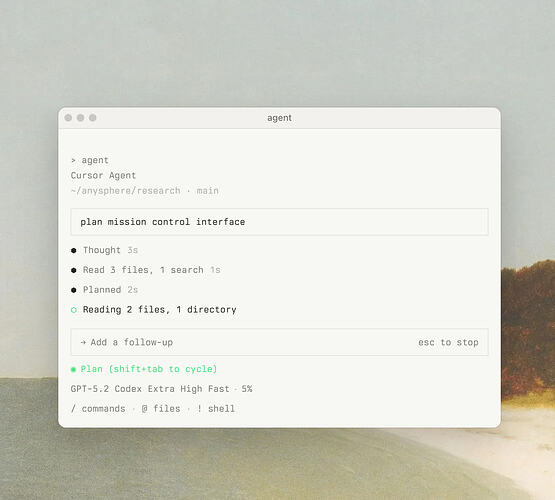Image resolution: width=555 pixels, height=500 pixels.
Task: Click the '/ commands' hint
Action: [x=98, y=409]
